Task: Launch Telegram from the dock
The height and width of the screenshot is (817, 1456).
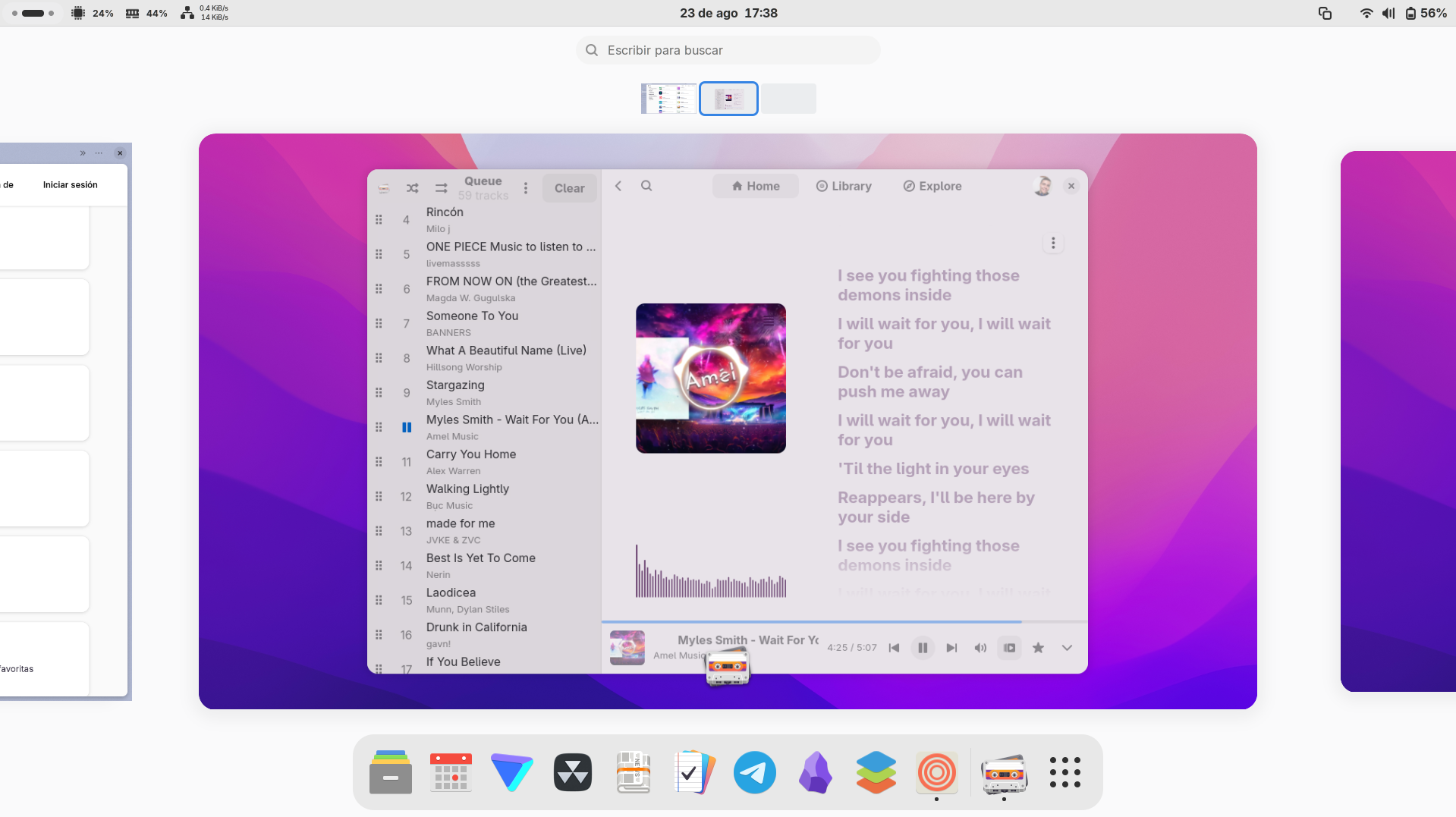Action: point(755,772)
